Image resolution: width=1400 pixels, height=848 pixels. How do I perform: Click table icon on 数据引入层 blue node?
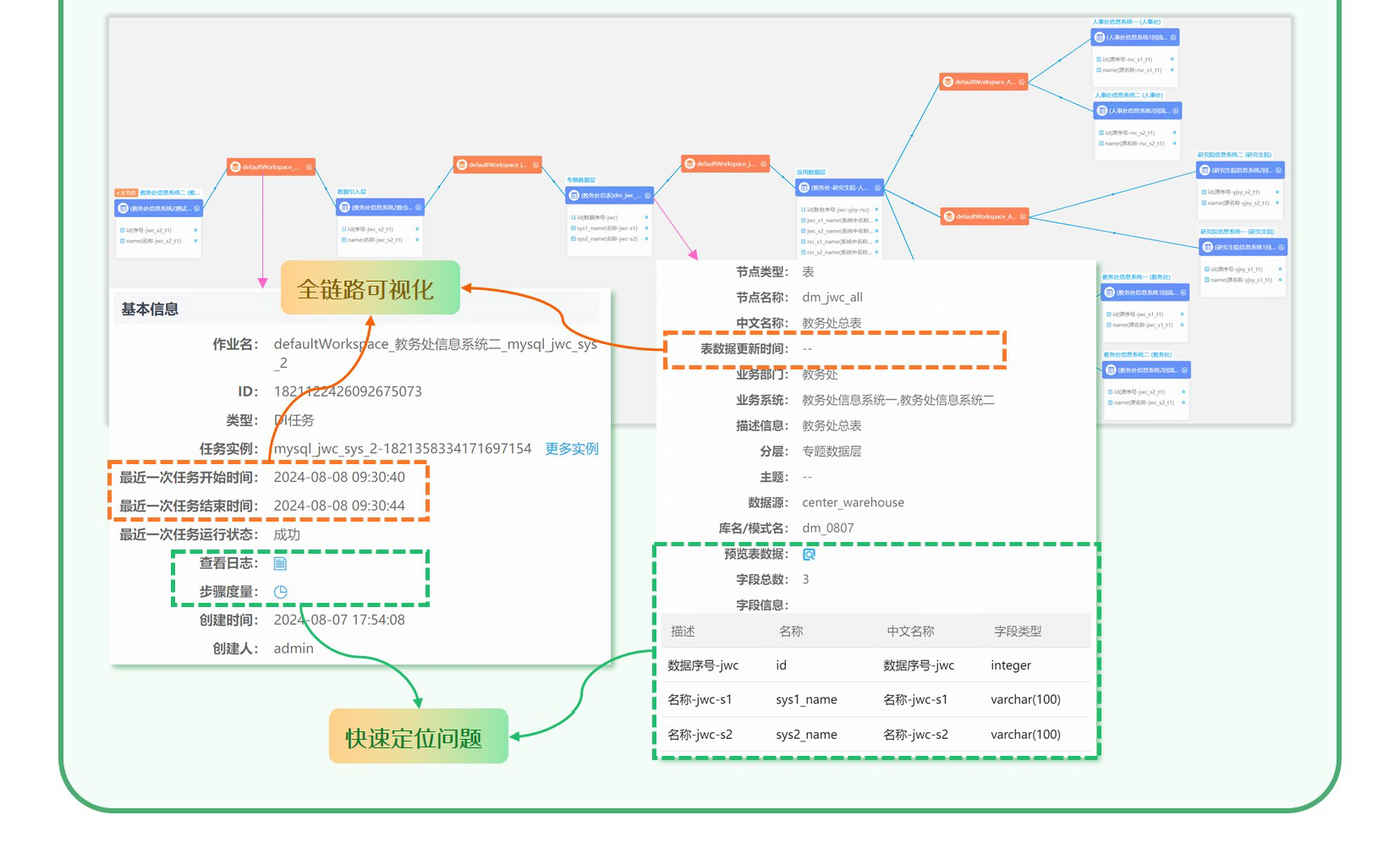[345, 207]
